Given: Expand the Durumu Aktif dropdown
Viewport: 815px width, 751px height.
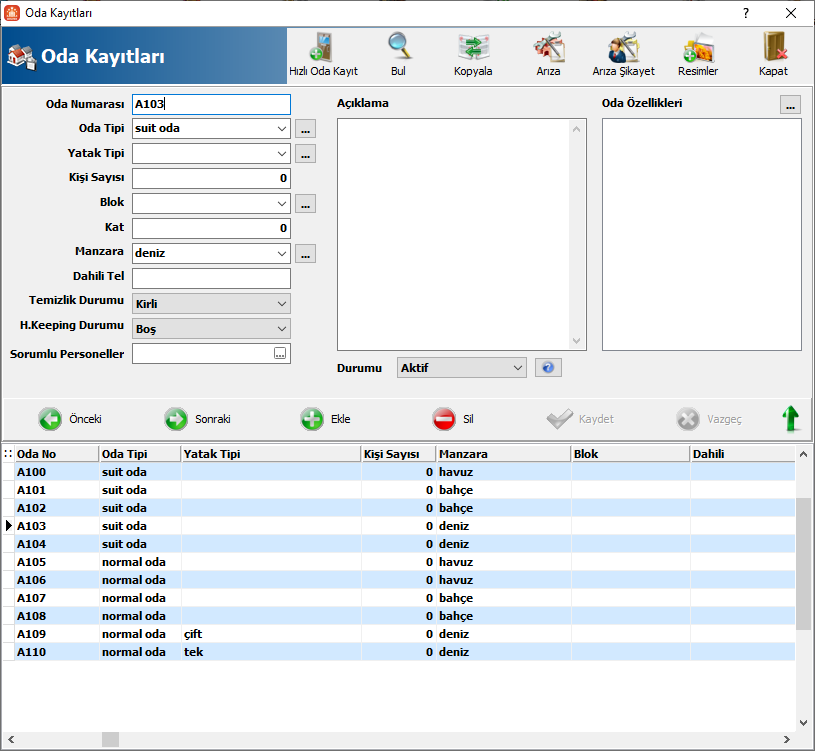Looking at the screenshot, I should pos(518,367).
